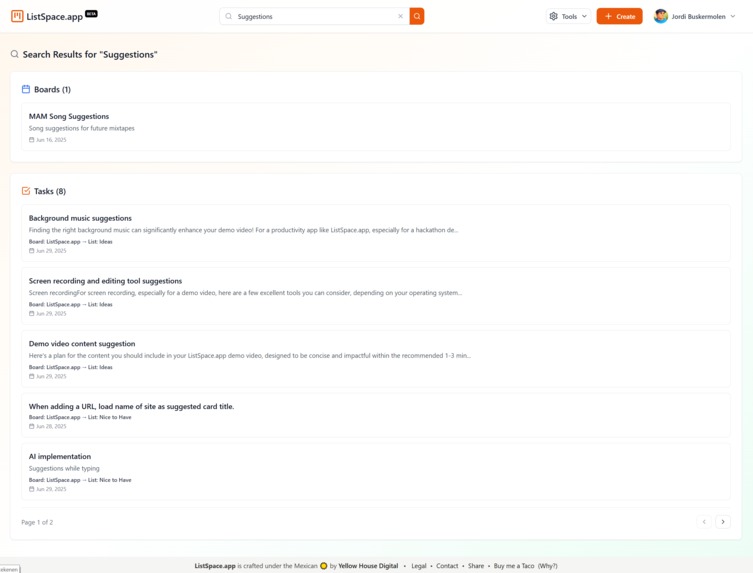
Task: Click Buy me a Taco link
Action: pos(514,566)
